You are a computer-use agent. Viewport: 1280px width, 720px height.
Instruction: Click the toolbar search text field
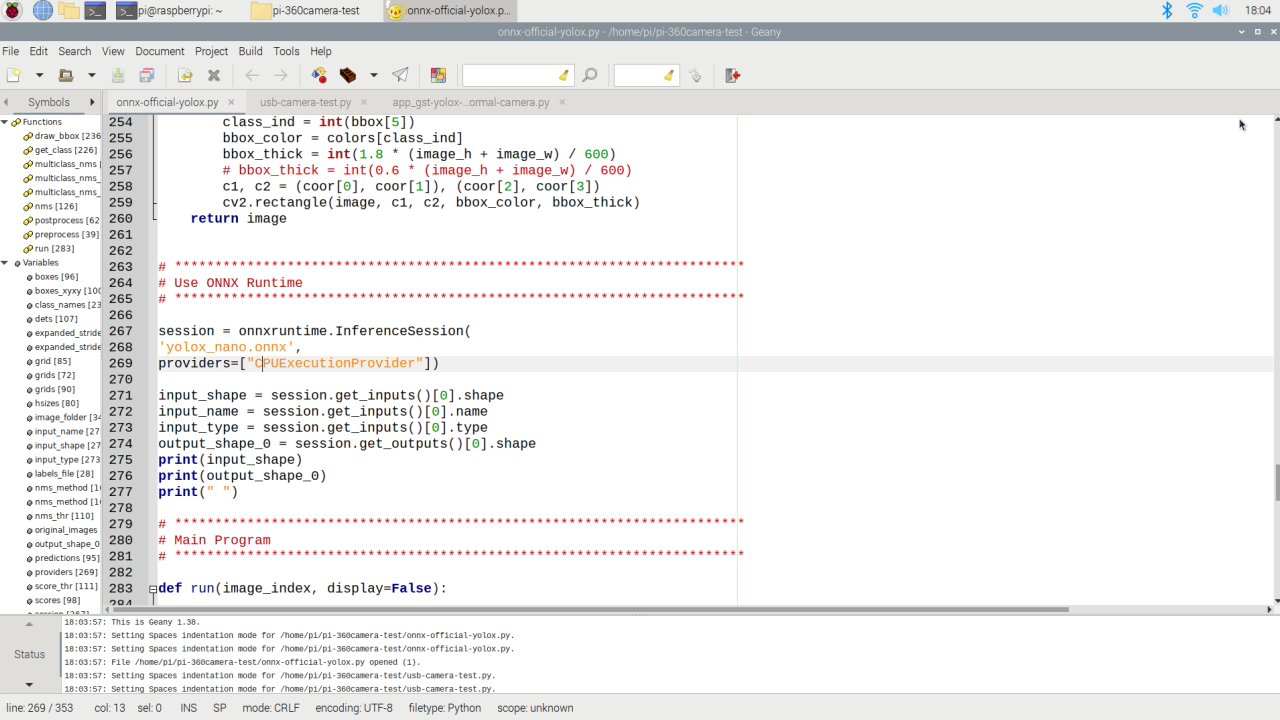click(x=508, y=75)
